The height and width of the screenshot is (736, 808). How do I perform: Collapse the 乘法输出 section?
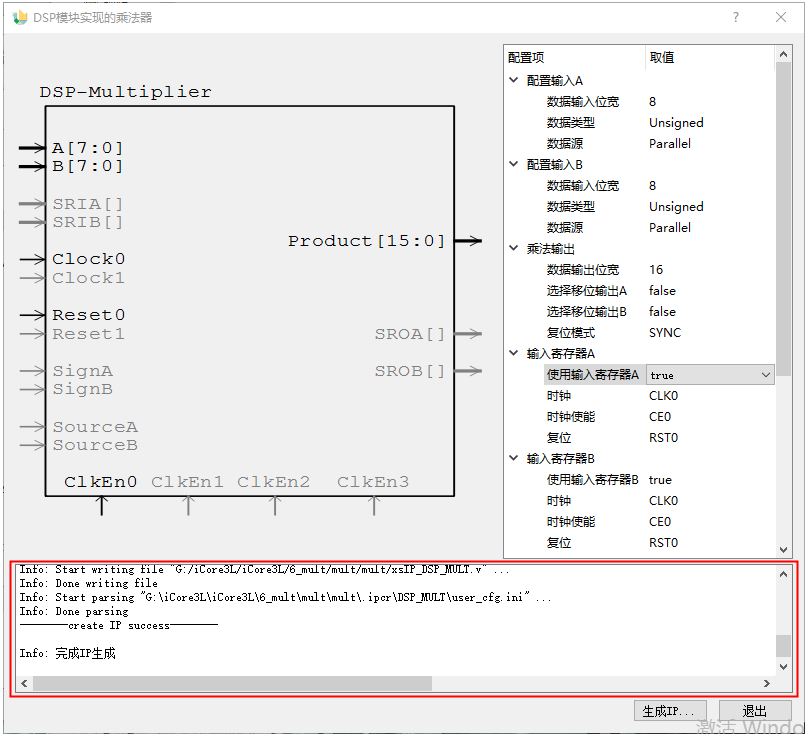coord(514,248)
